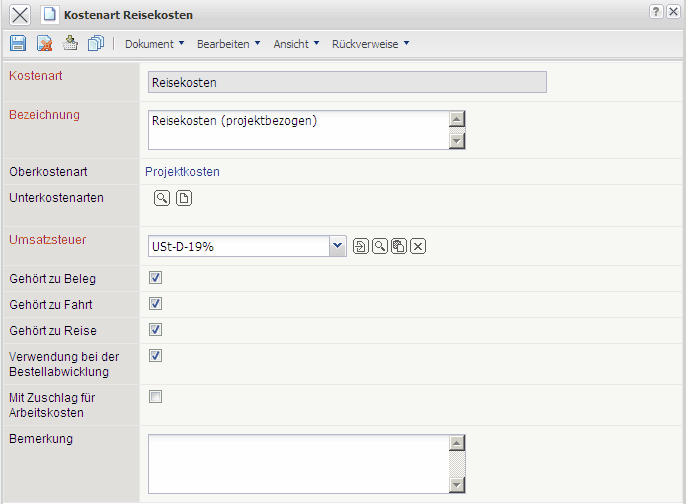Uncheck the Gehört zu Beleg checkbox

tap(155, 278)
